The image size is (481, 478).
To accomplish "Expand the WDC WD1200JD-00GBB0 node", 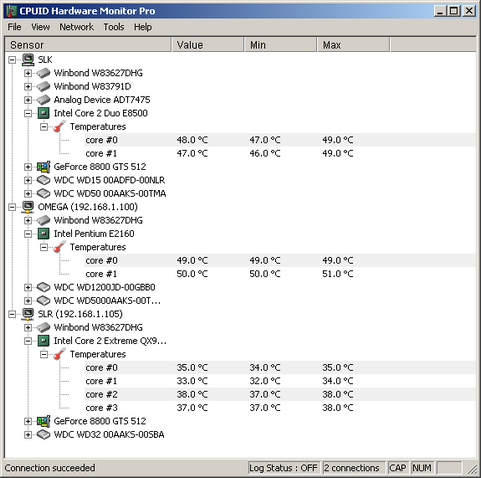I will tap(28, 287).
